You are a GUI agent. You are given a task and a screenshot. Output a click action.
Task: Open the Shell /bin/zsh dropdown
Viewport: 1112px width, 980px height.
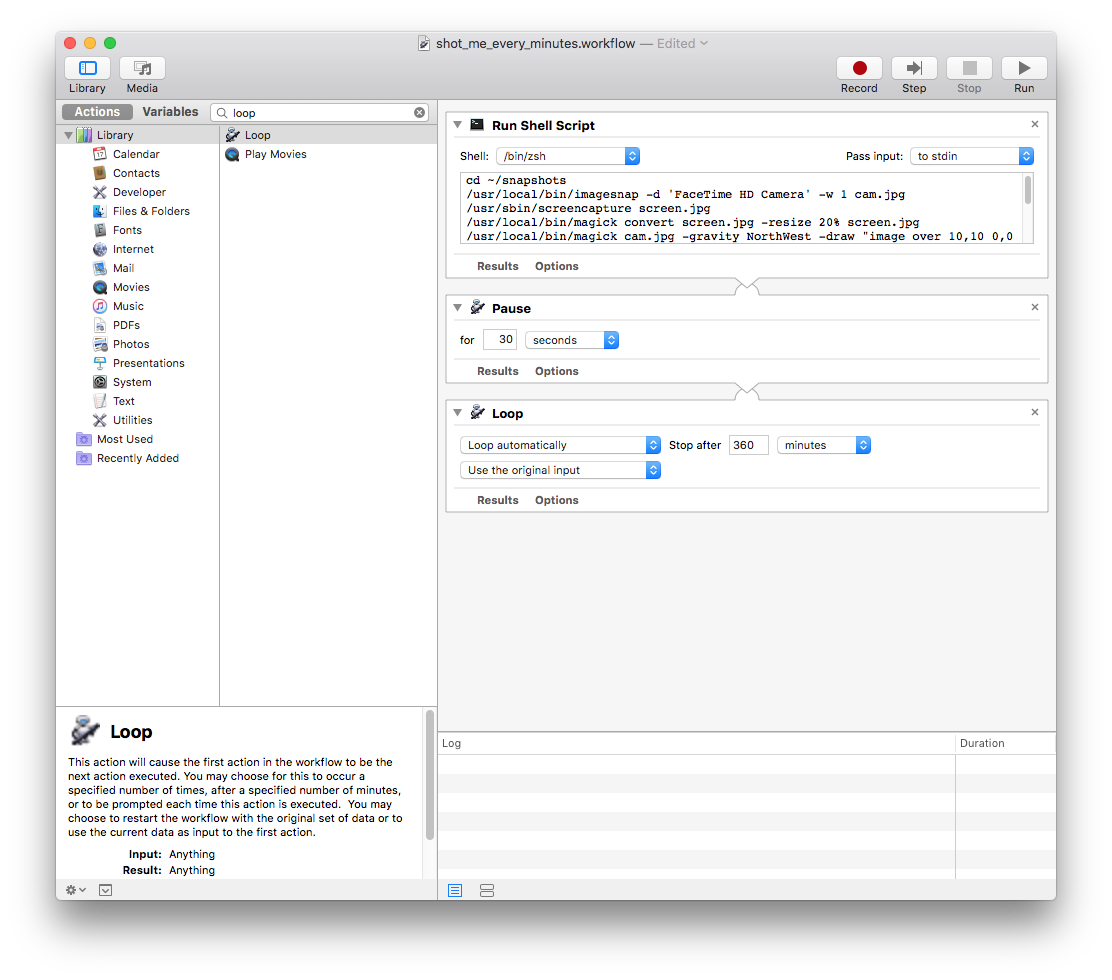[x=567, y=156]
